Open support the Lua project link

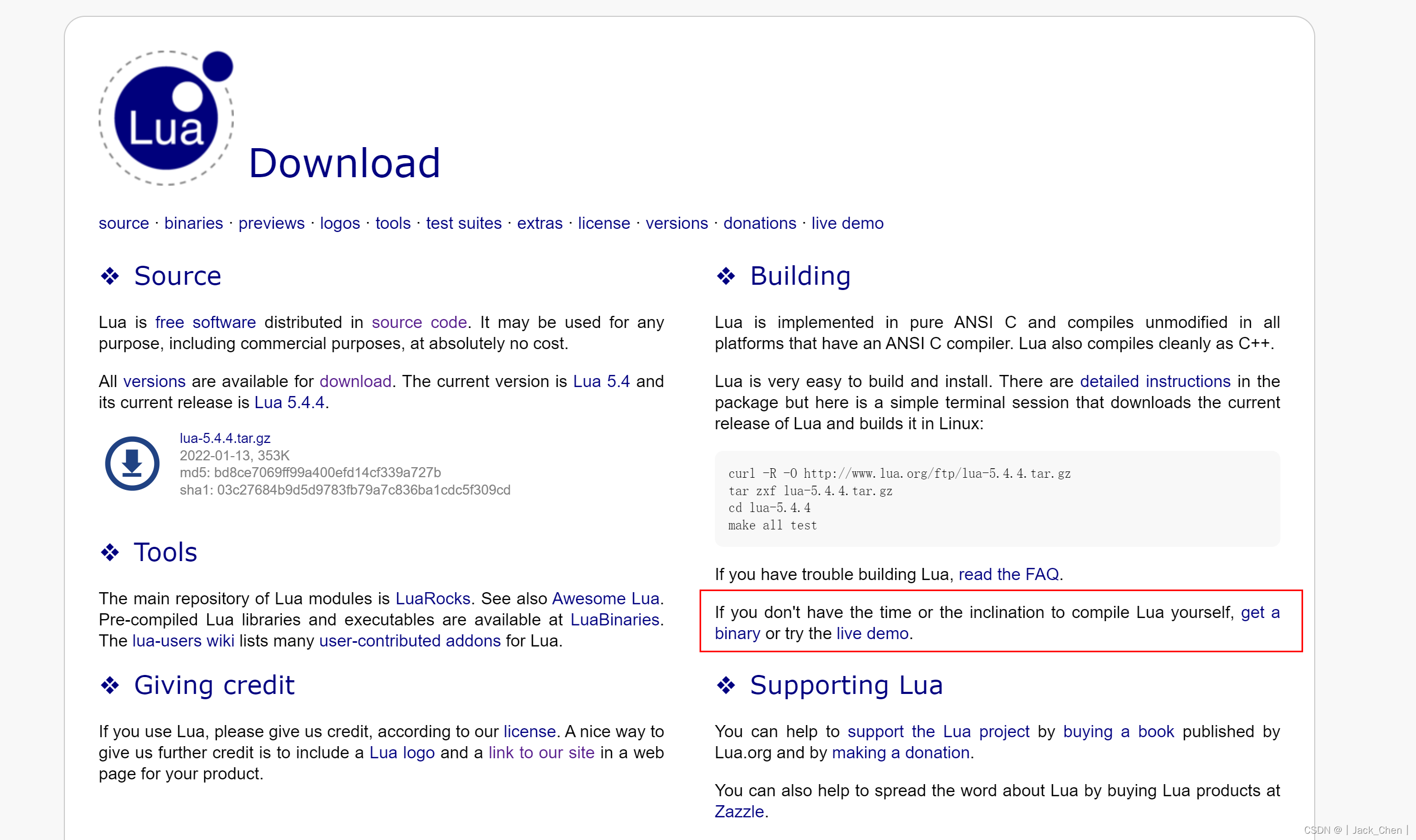point(938,731)
